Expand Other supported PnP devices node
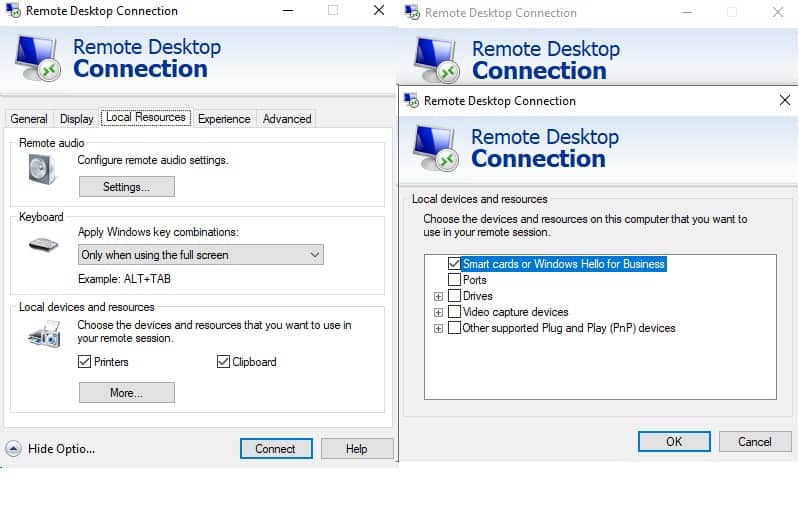799x520 pixels. [438, 328]
